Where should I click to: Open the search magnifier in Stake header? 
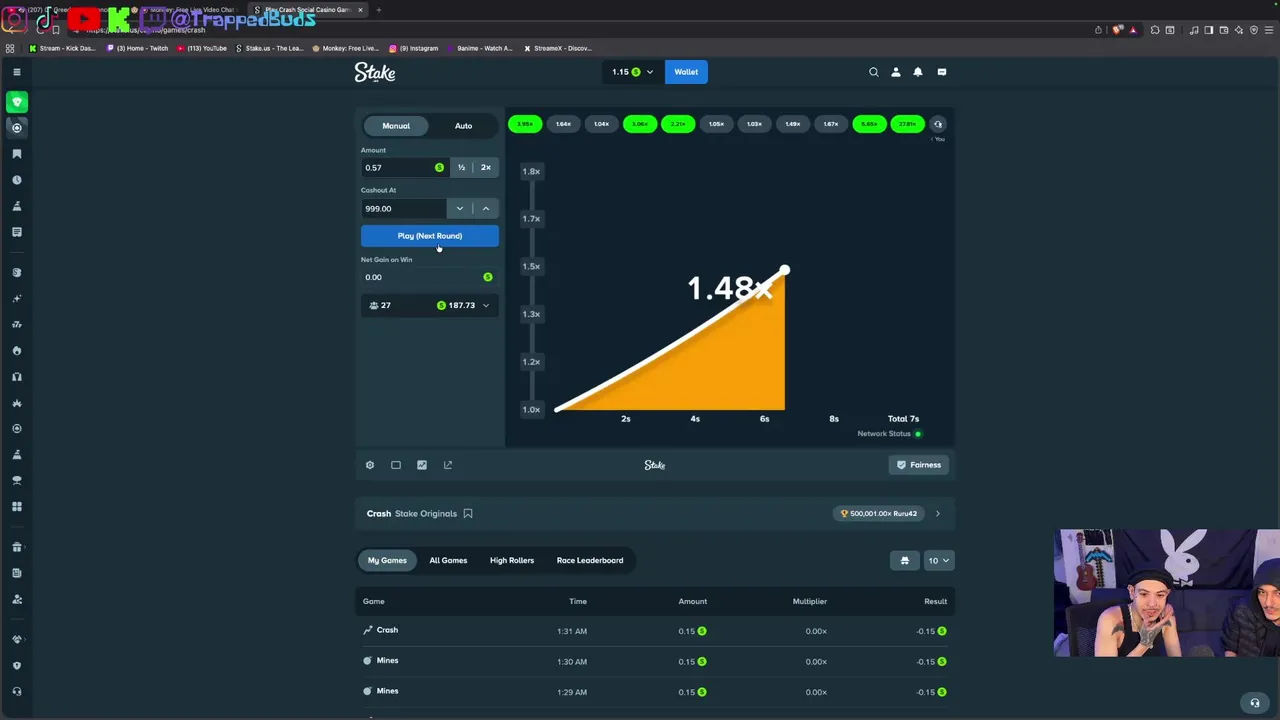tap(874, 72)
